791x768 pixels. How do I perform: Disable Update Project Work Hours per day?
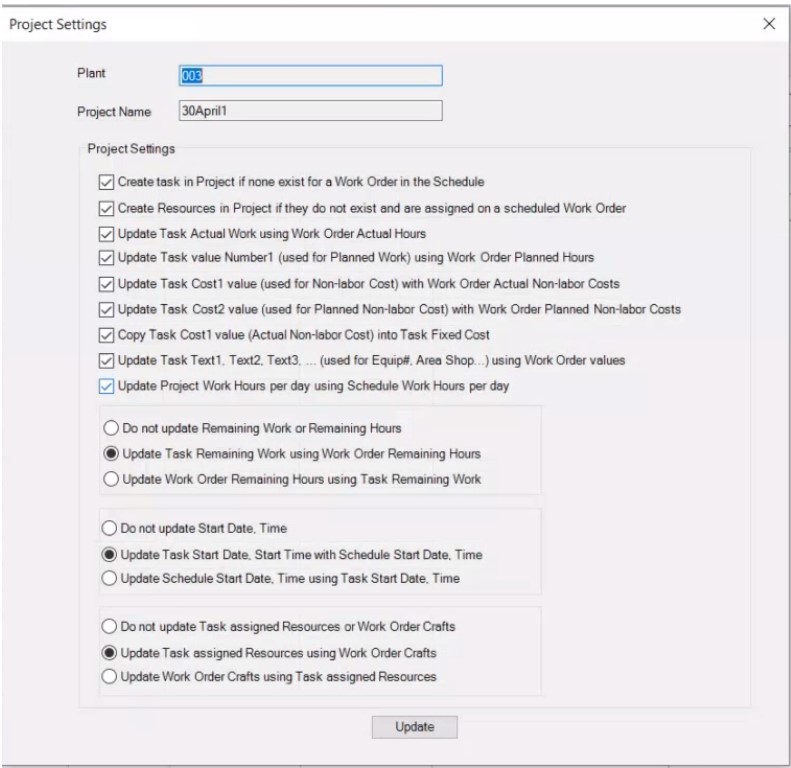click(107, 386)
